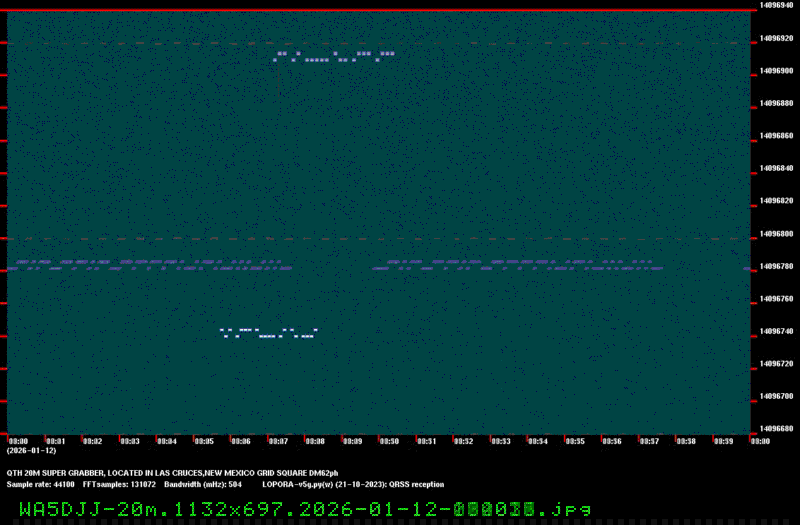Select the 'Sample rate: 44100' text
Image resolution: width=800 pixels, height=525 pixels.
click(x=40, y=485)
